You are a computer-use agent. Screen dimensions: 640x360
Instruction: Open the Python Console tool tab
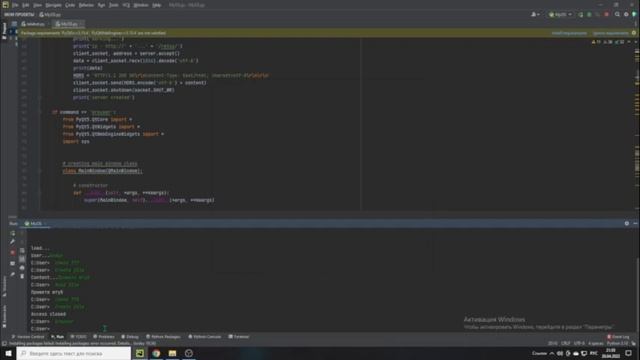point(204,337)
